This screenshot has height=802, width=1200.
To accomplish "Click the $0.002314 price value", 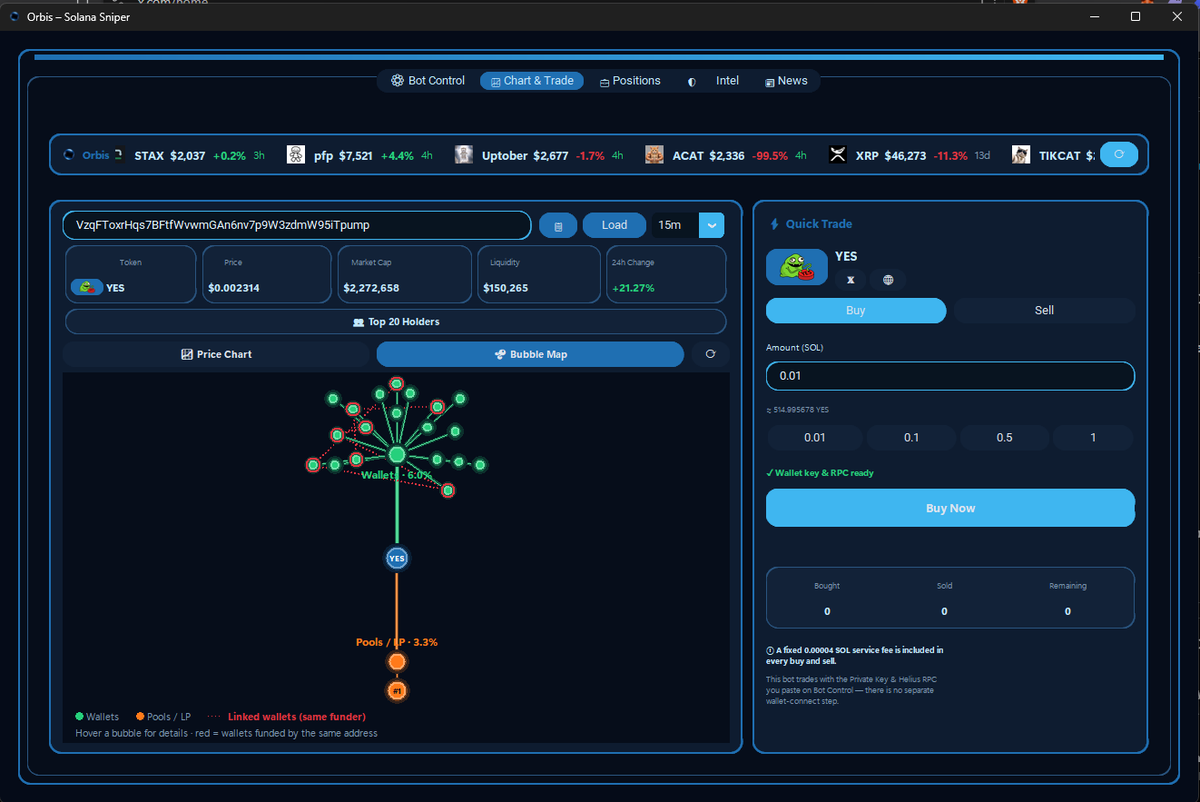I will [235, 288].
